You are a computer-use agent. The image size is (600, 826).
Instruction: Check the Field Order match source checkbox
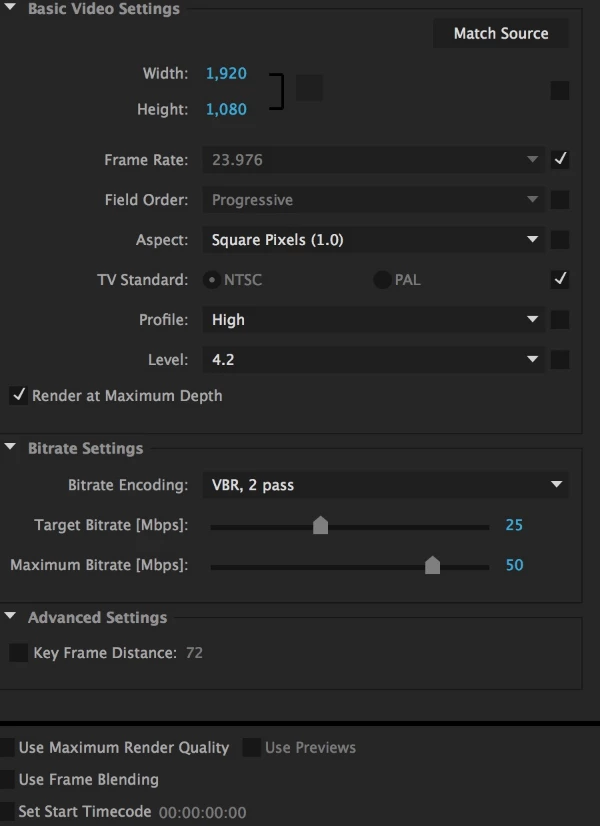click(559, 200)
